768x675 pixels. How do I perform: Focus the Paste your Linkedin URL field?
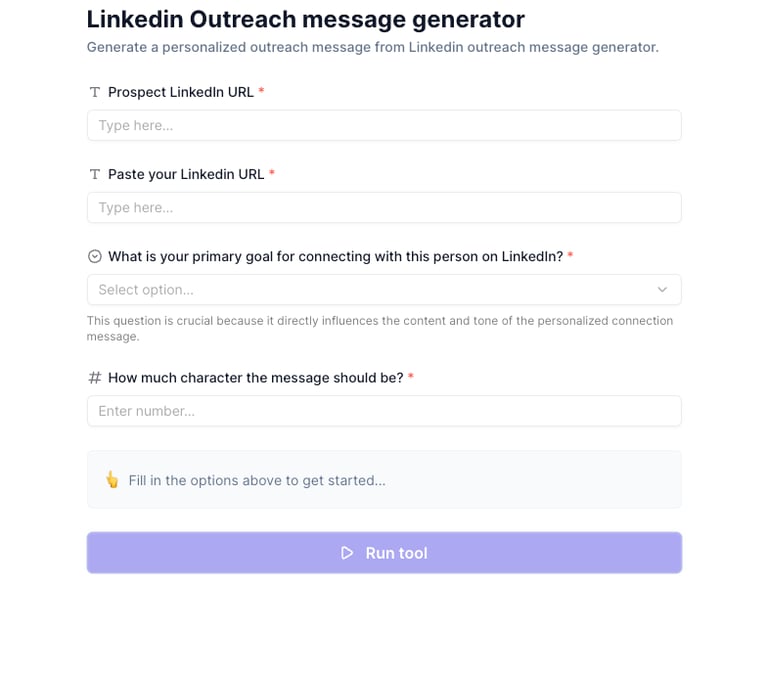(x=384, y=208)
